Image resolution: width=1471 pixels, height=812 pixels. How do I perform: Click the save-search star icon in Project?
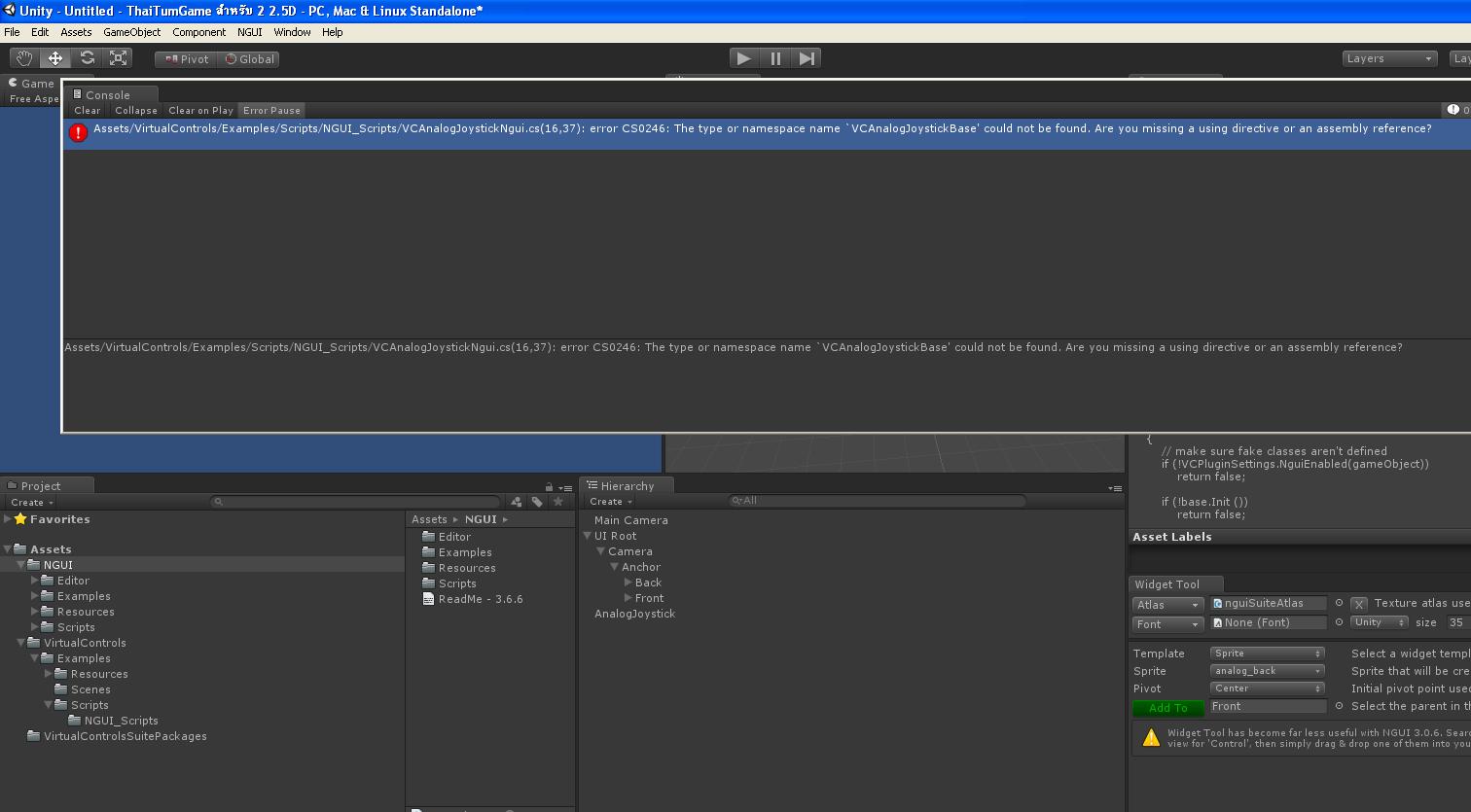click(557, 502)
